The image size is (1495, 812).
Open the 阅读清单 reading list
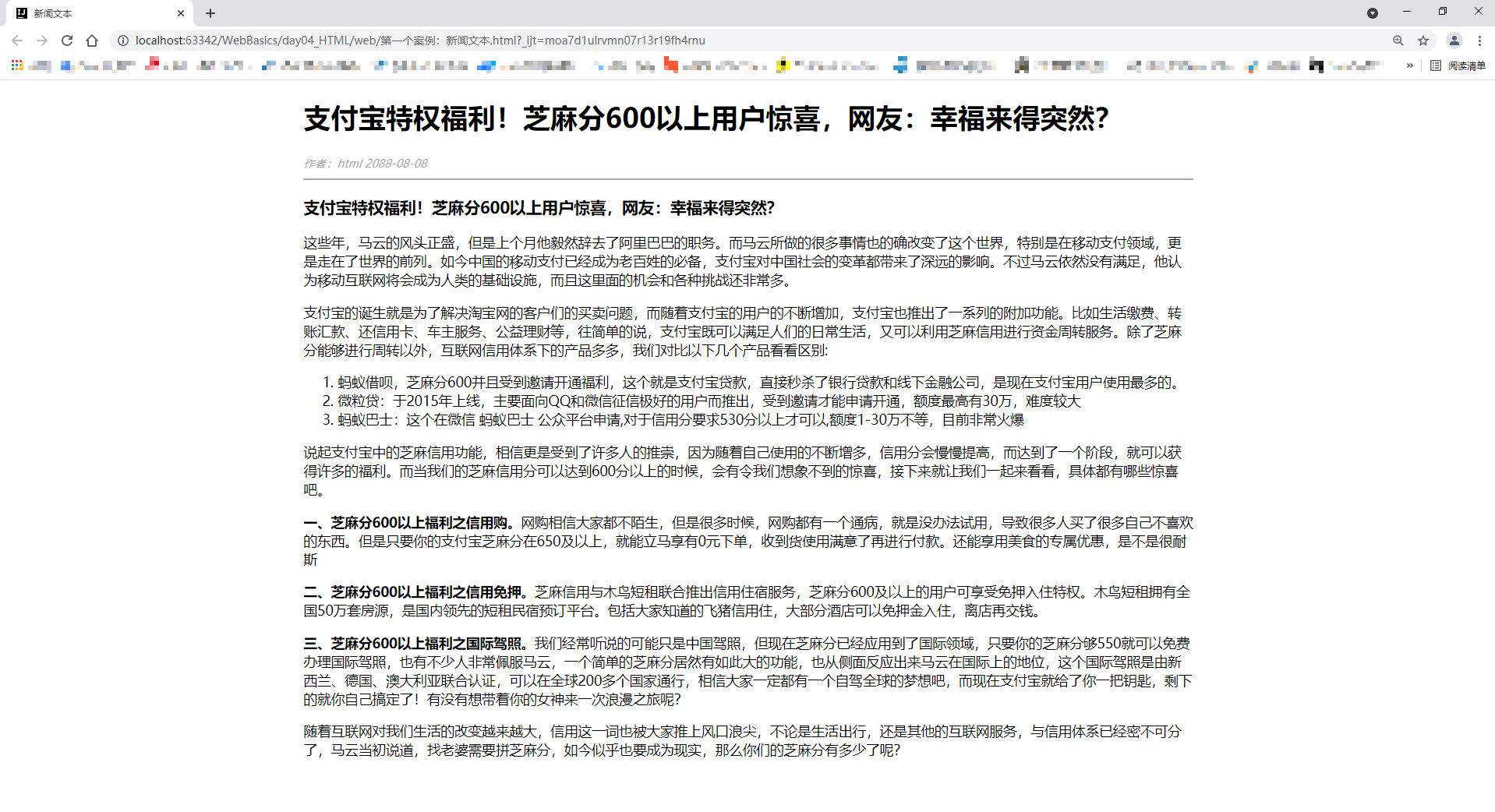coord(1458,65)
